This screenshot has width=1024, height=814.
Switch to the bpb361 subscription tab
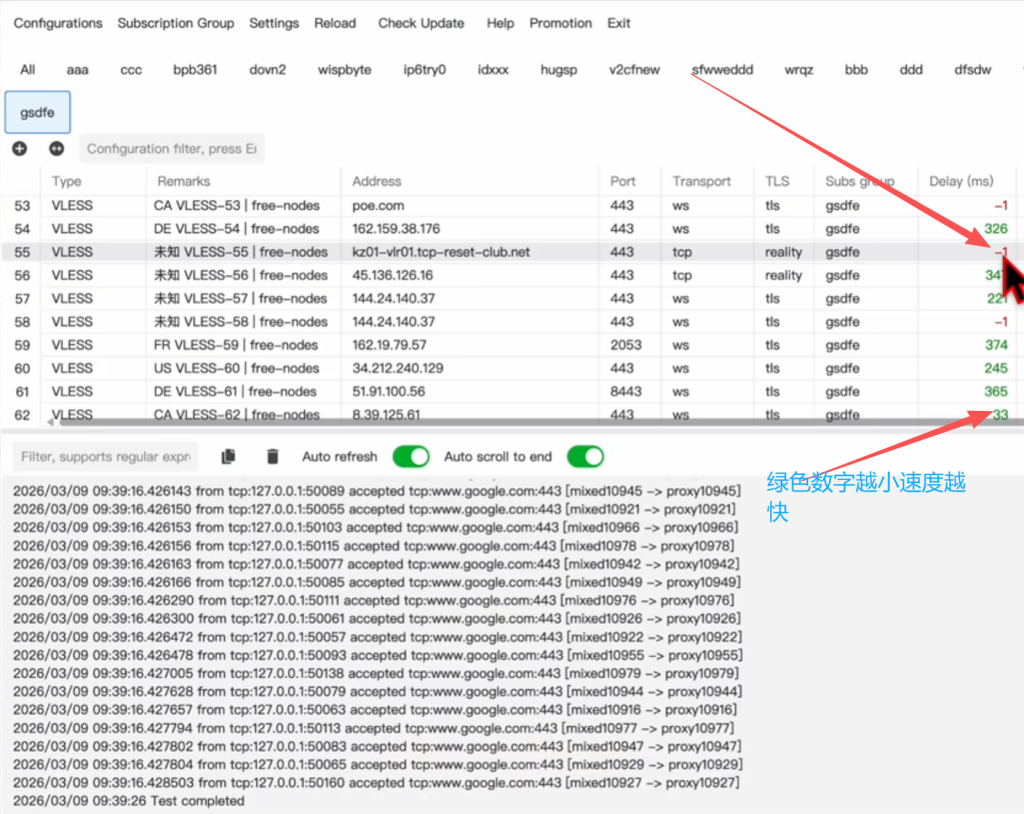coord(195,70)
